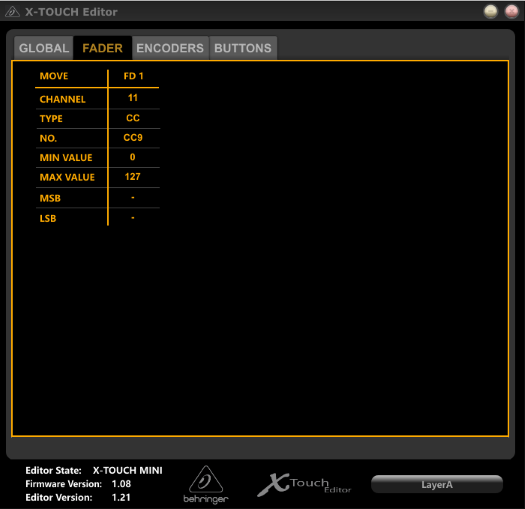Image resolution: width=525 pixels, height=509 pixels.
Task: Click the X-TOUCH Editor window title
Action: click(x=71, y=12)
